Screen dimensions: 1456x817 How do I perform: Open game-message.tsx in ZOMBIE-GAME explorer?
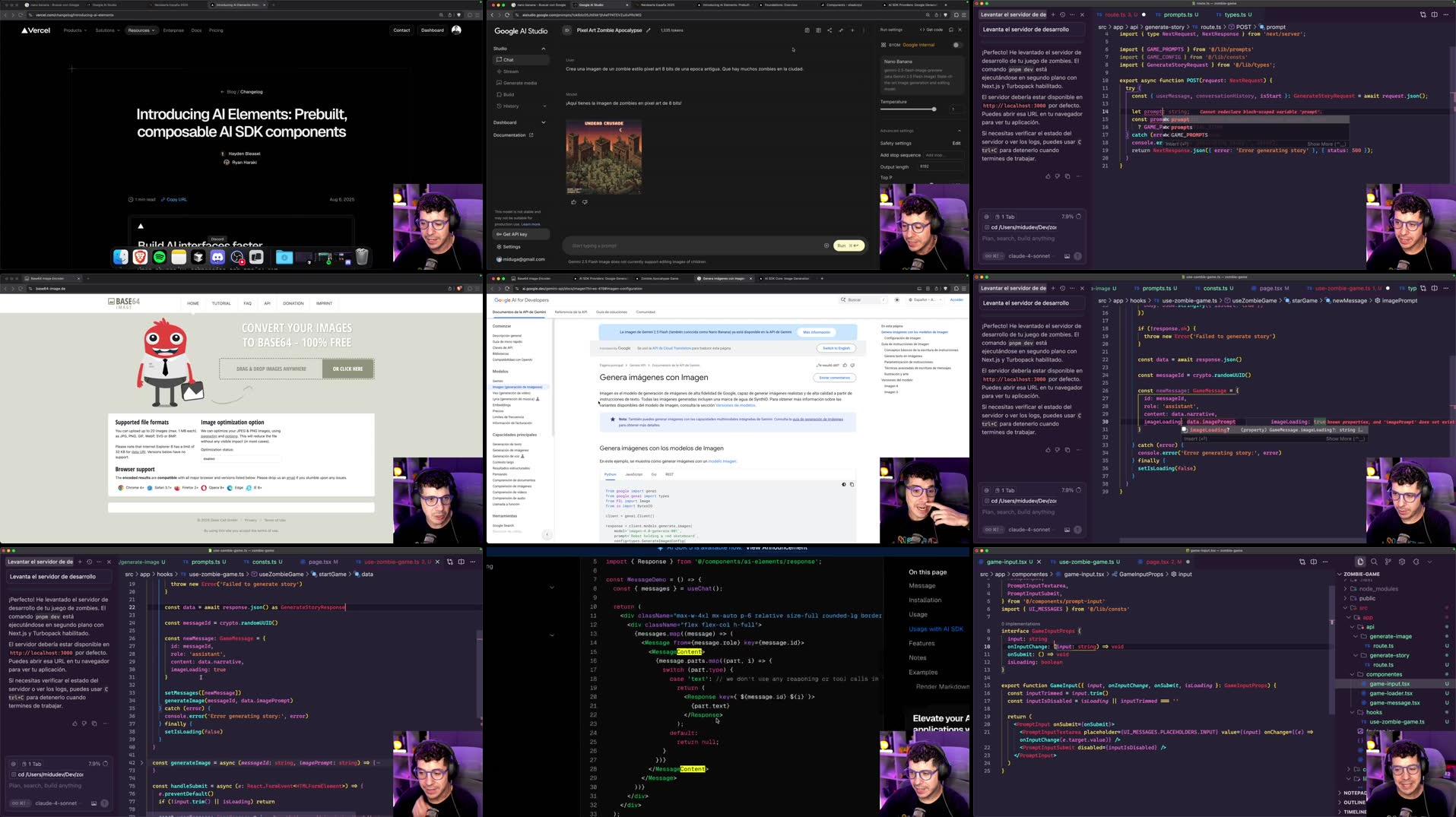pos(1394,703)
